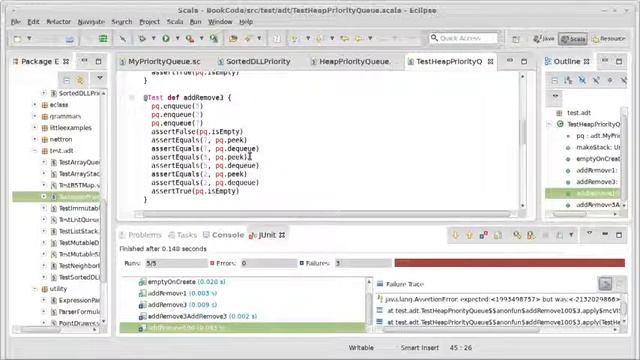Viewport: 640px width, 360px height.
Task: Click the Rerun Test icon in JUnit
Action: (x=517, y=235)
